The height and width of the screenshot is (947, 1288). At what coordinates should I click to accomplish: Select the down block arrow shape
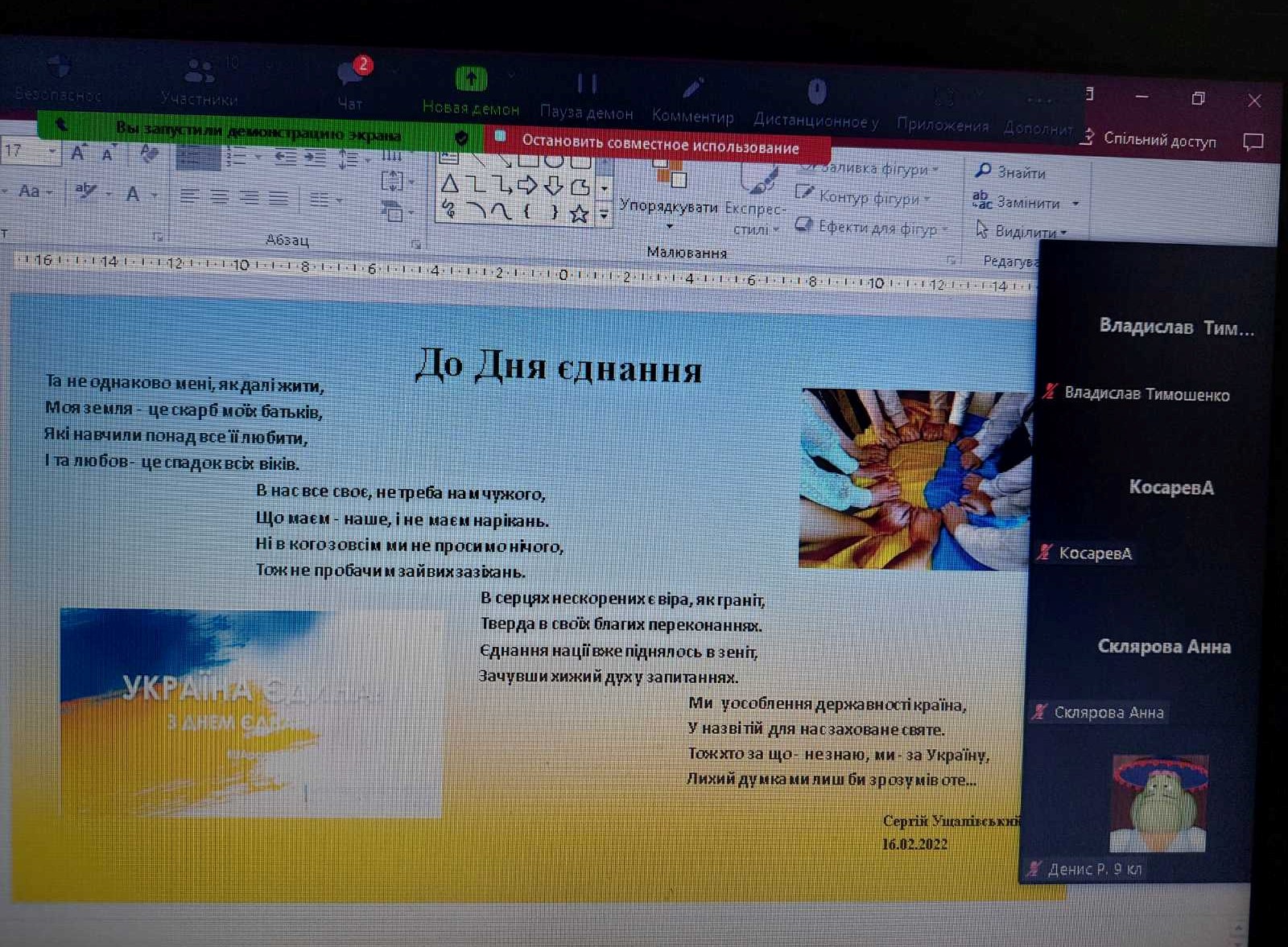pyautogui.click(x=553, y=187)
